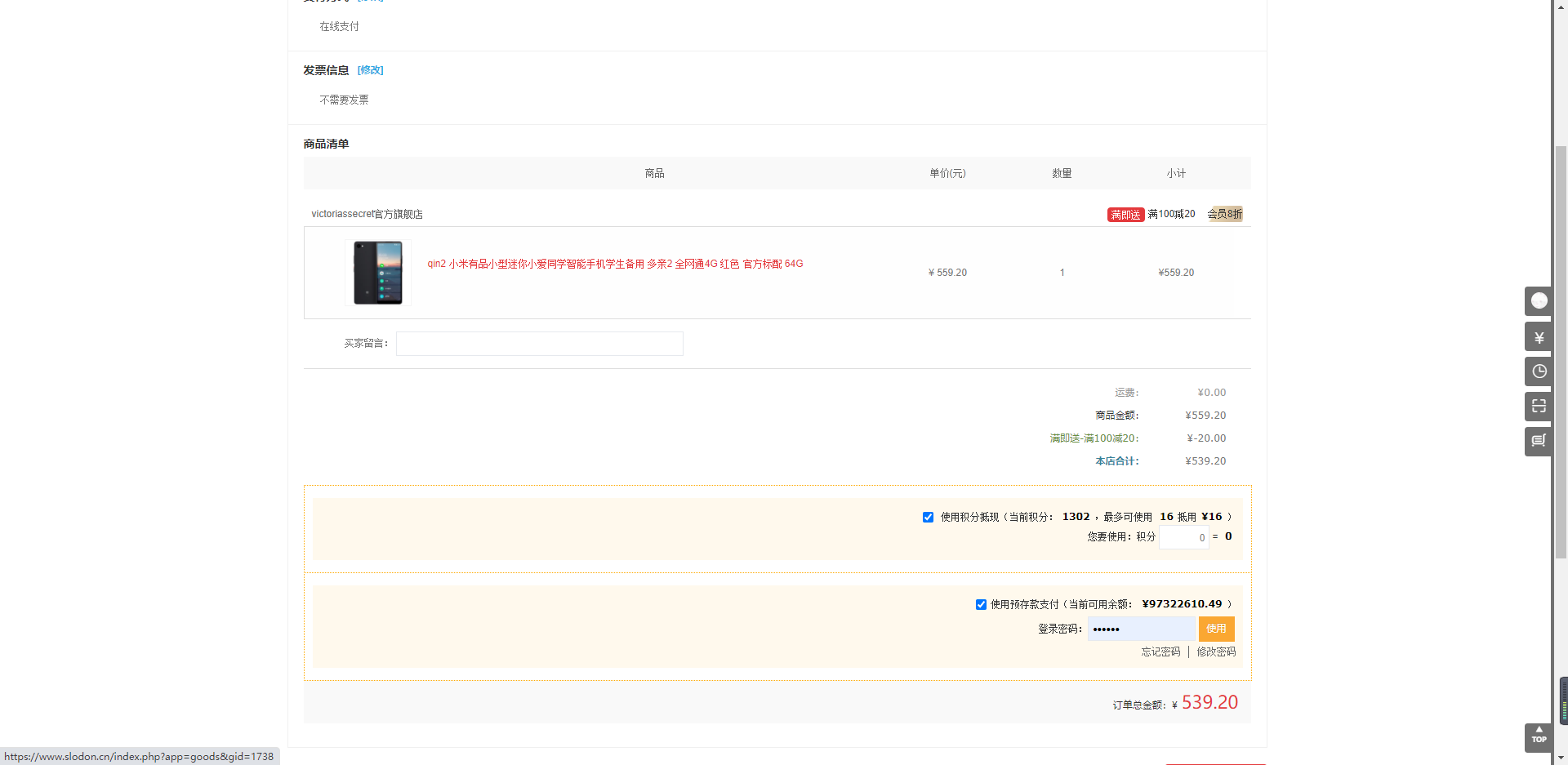Click the 修改密码 link
This screenshot has height=765, width=1568.
tap(1216, 652)
